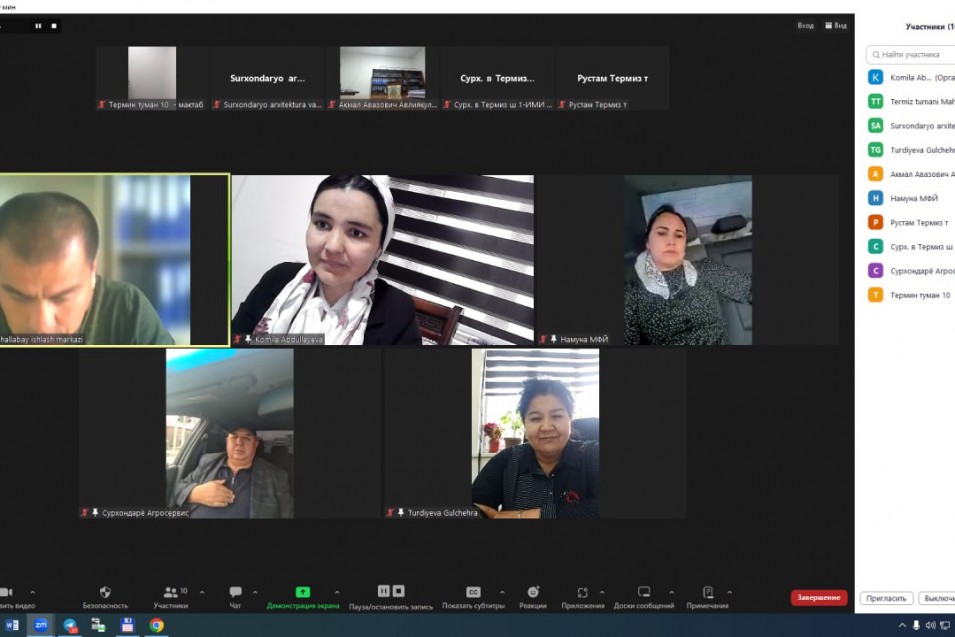
Task: Expand video options arrow beside the video button
Action: [33, 592]
